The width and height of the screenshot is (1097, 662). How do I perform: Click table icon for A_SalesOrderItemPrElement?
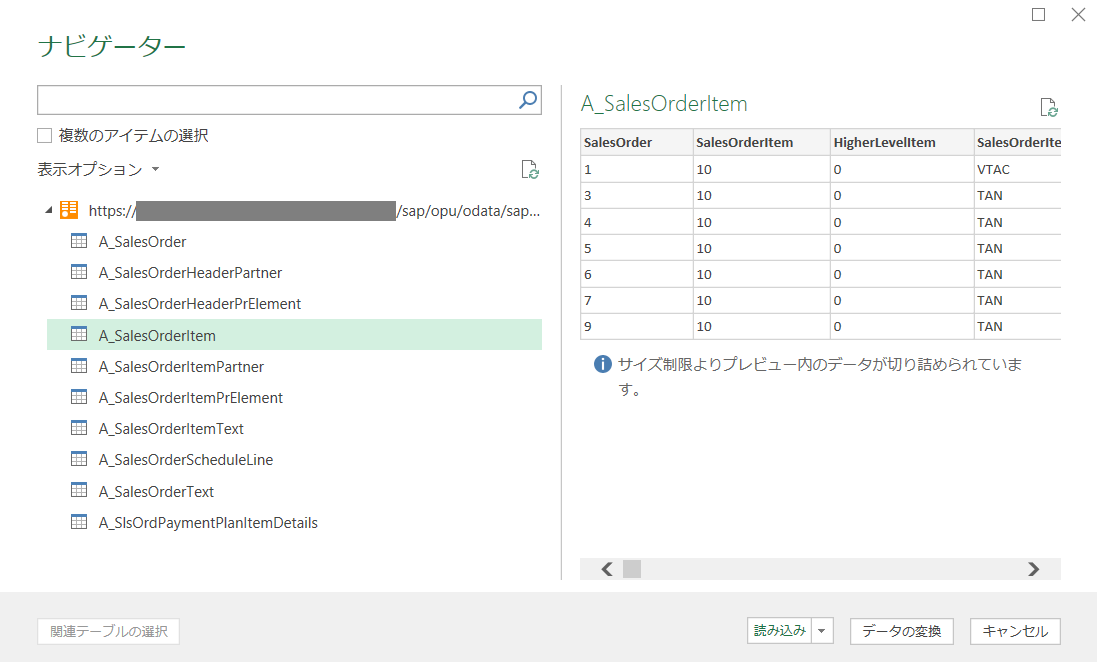click(79, 397)
